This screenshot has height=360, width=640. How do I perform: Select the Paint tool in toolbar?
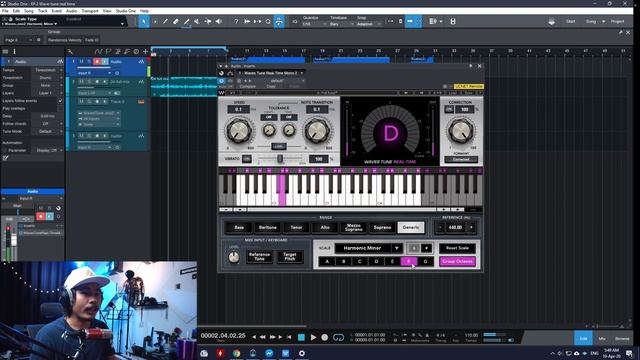click(x=187, y=21)
